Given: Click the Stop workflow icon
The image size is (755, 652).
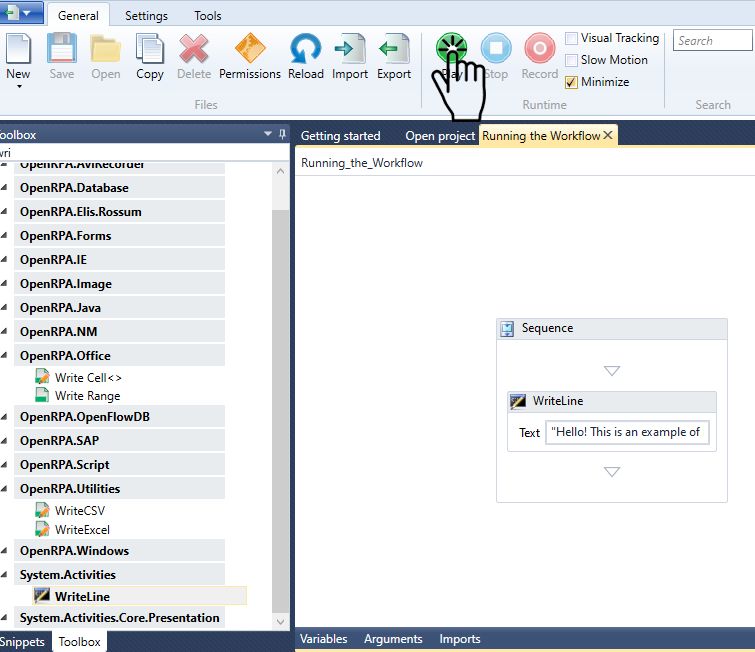Looking at the screenshot, I should (x=496, y=50).
